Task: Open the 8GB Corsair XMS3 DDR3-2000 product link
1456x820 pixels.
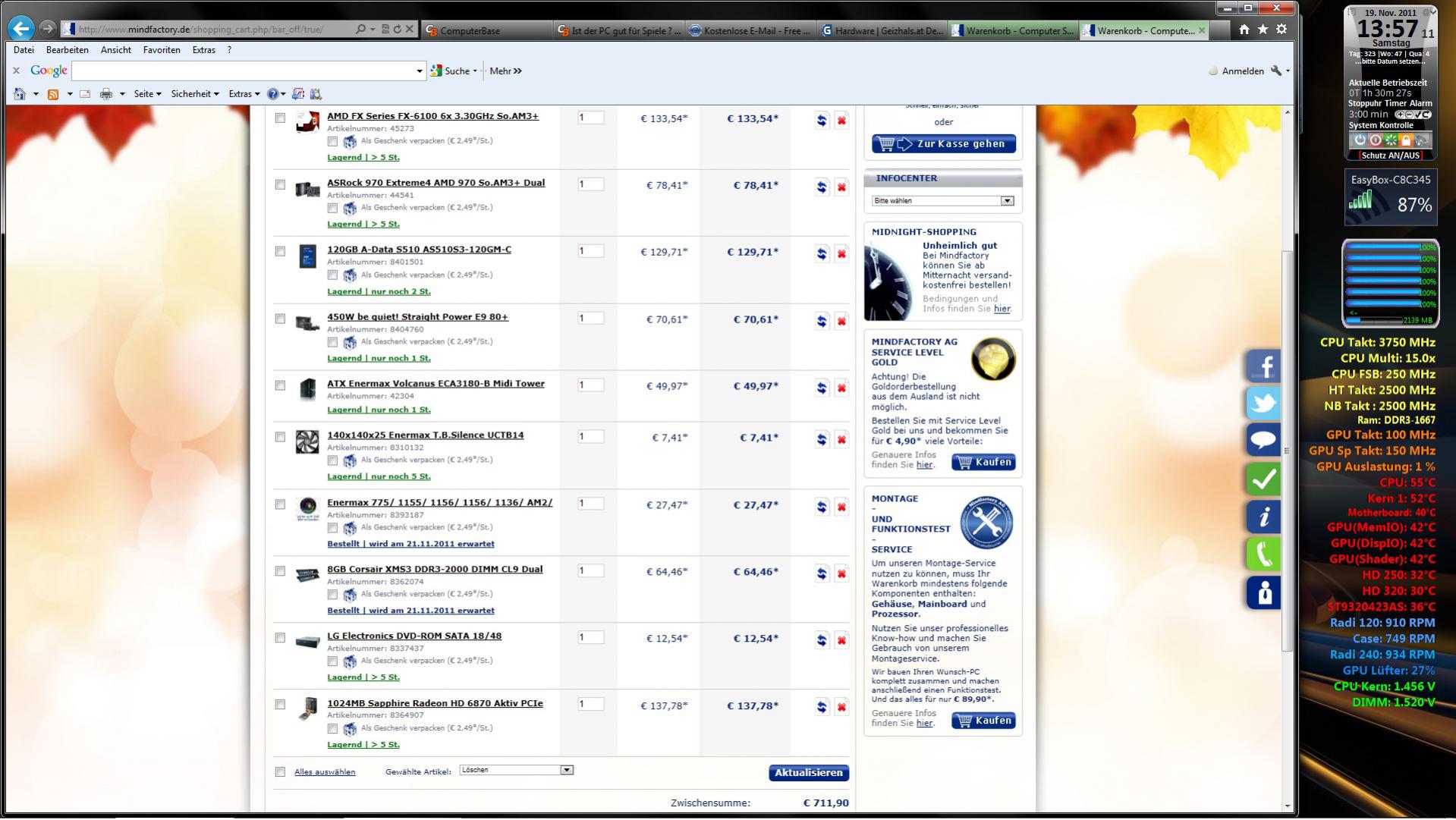Action: coord(435,570)
